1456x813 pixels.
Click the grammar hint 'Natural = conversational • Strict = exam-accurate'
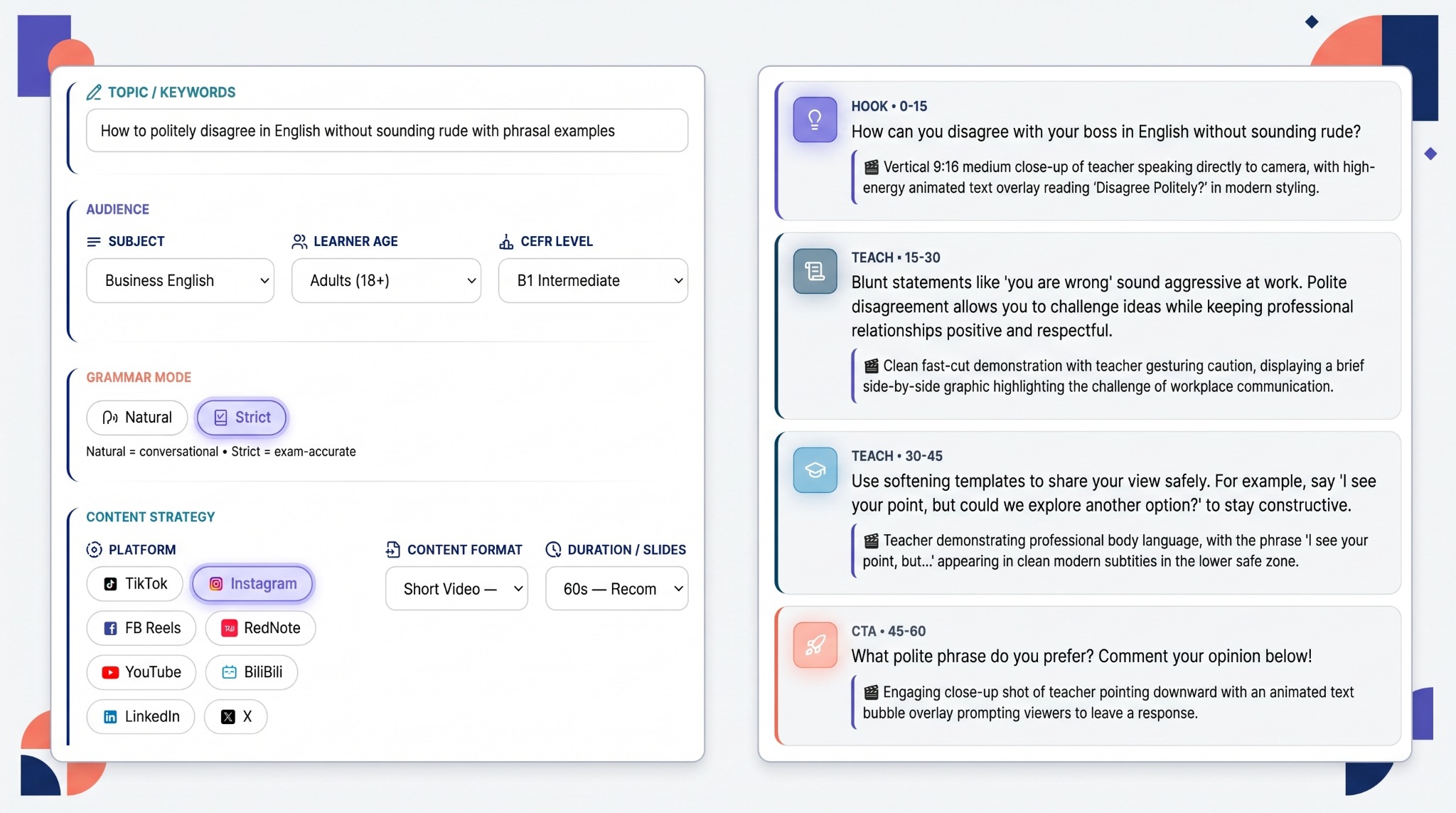221,452
